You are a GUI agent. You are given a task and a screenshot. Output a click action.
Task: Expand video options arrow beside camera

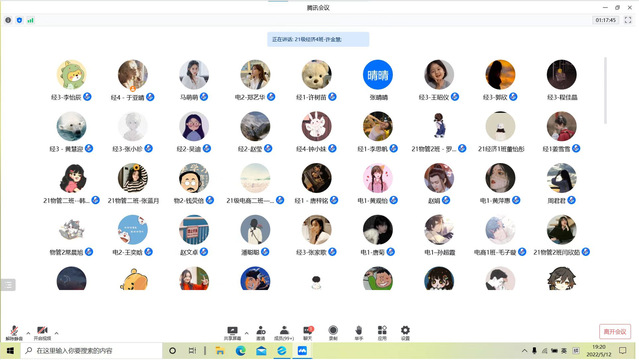tap(56, 333)
